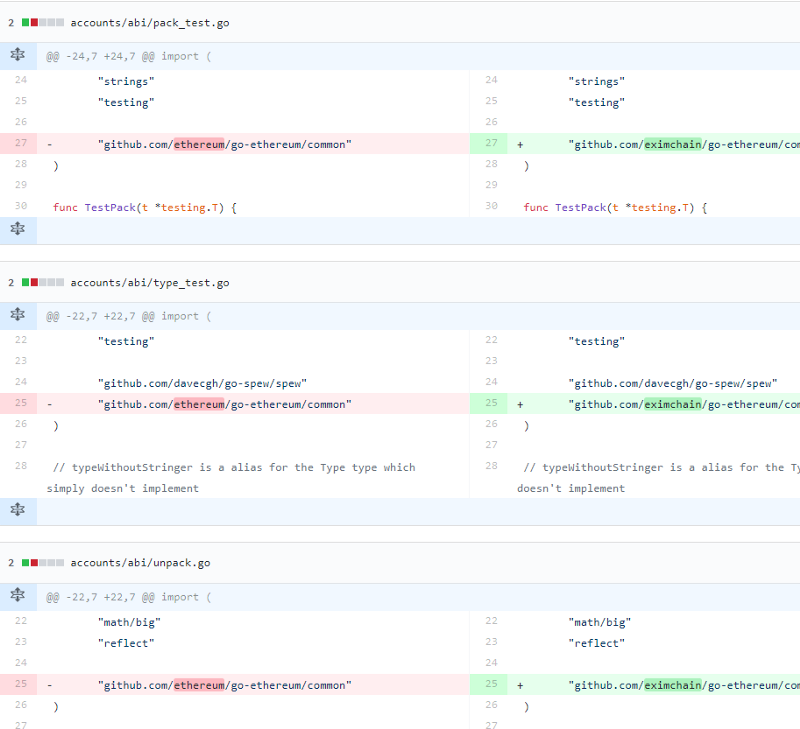Expand hidden lines above pack_test.go hunk
The image size is (800, 729).
coord(17,56)
